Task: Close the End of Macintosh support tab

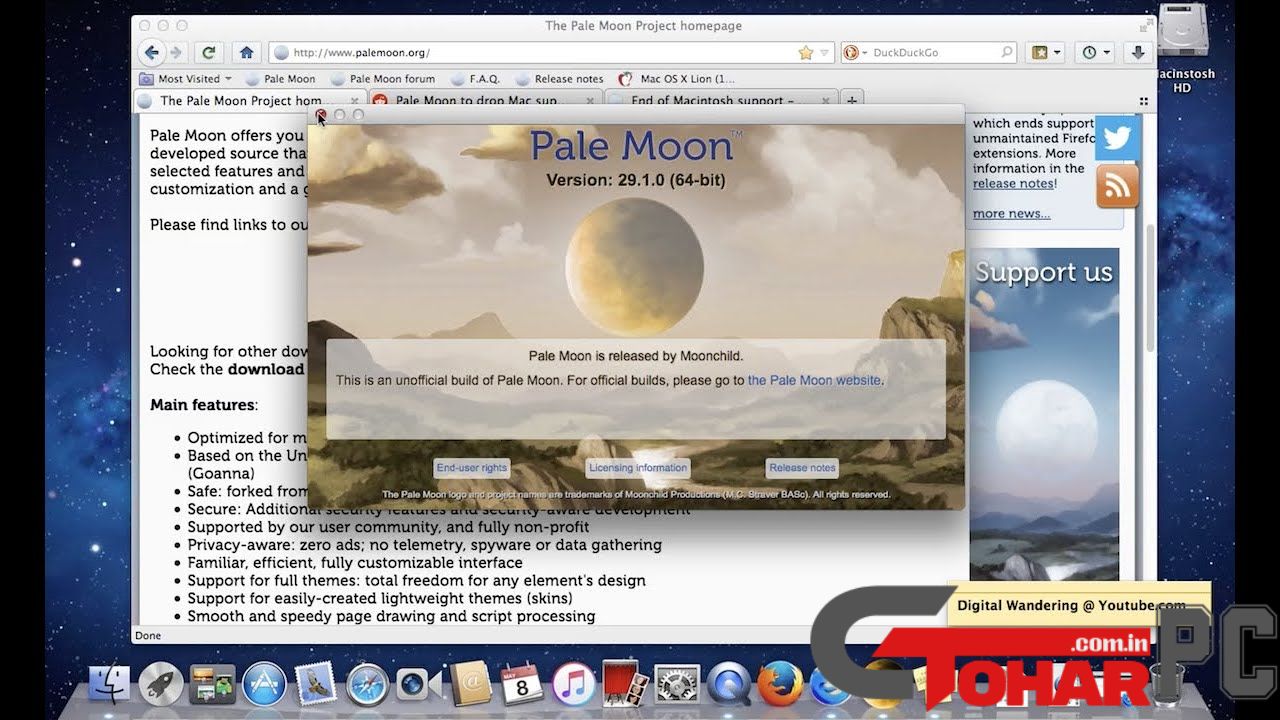Action: click(x=825, y=100)
